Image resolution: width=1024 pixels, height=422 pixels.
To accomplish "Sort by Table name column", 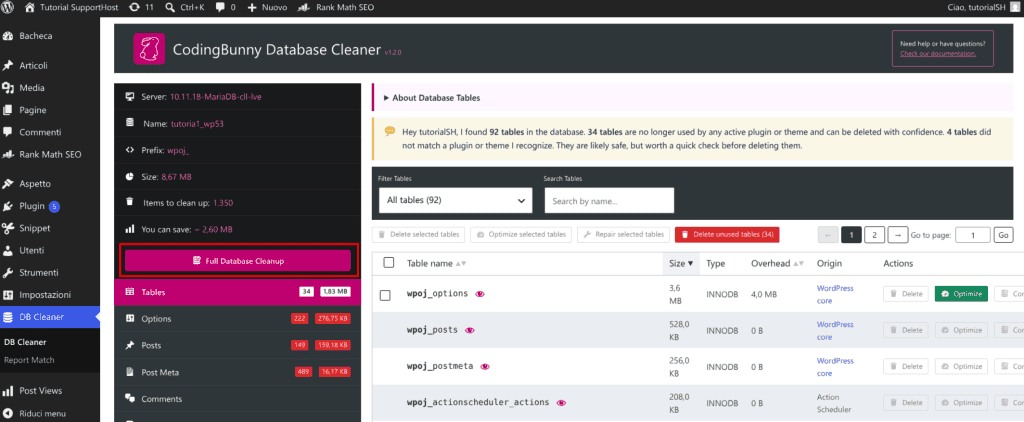I will tap(436, 263).
